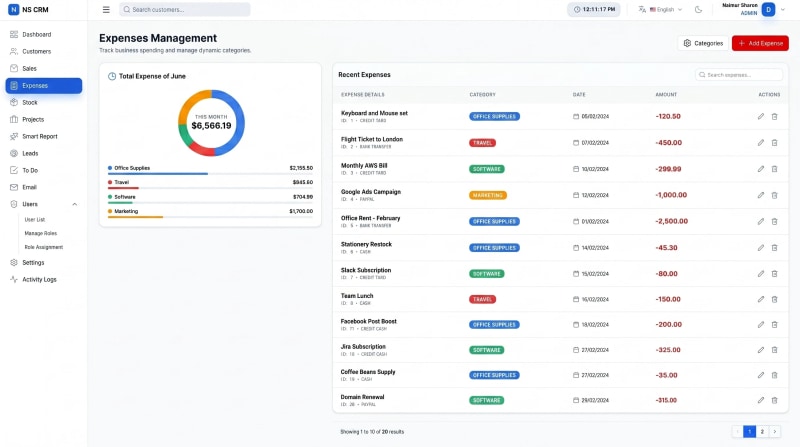Click the Add Expense button
800x447 pixels.
760,43
